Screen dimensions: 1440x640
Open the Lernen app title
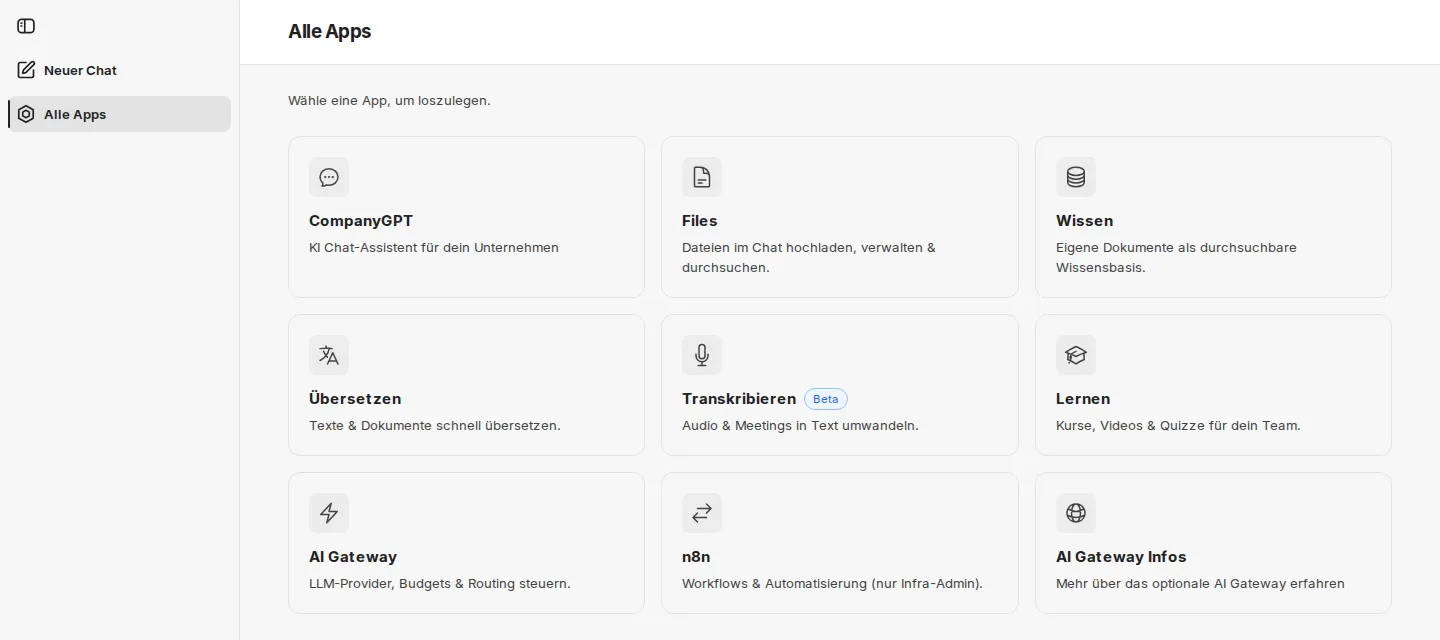[1083, 399]
